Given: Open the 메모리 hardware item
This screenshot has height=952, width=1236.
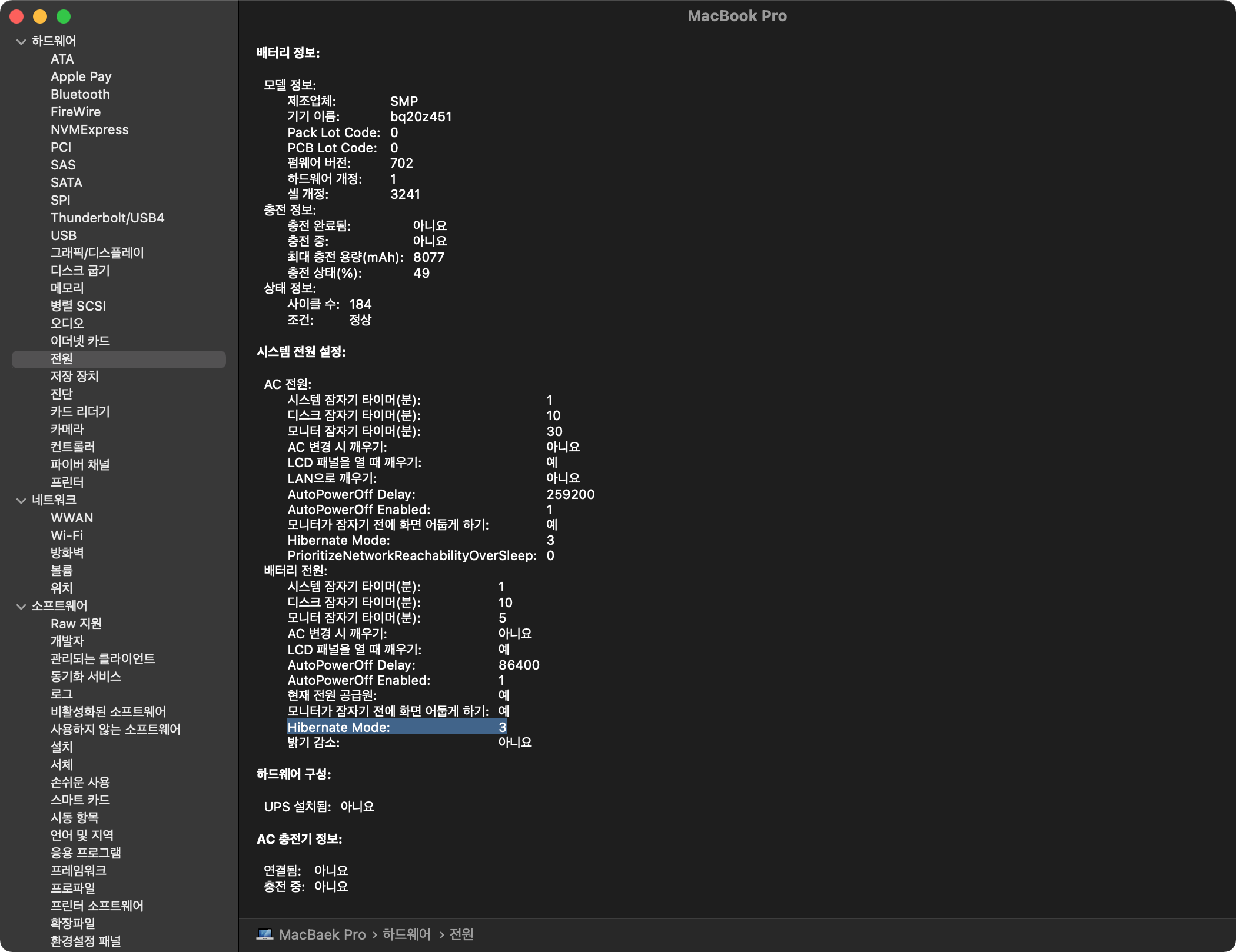Looking at the screenshot, I should 67,288.
